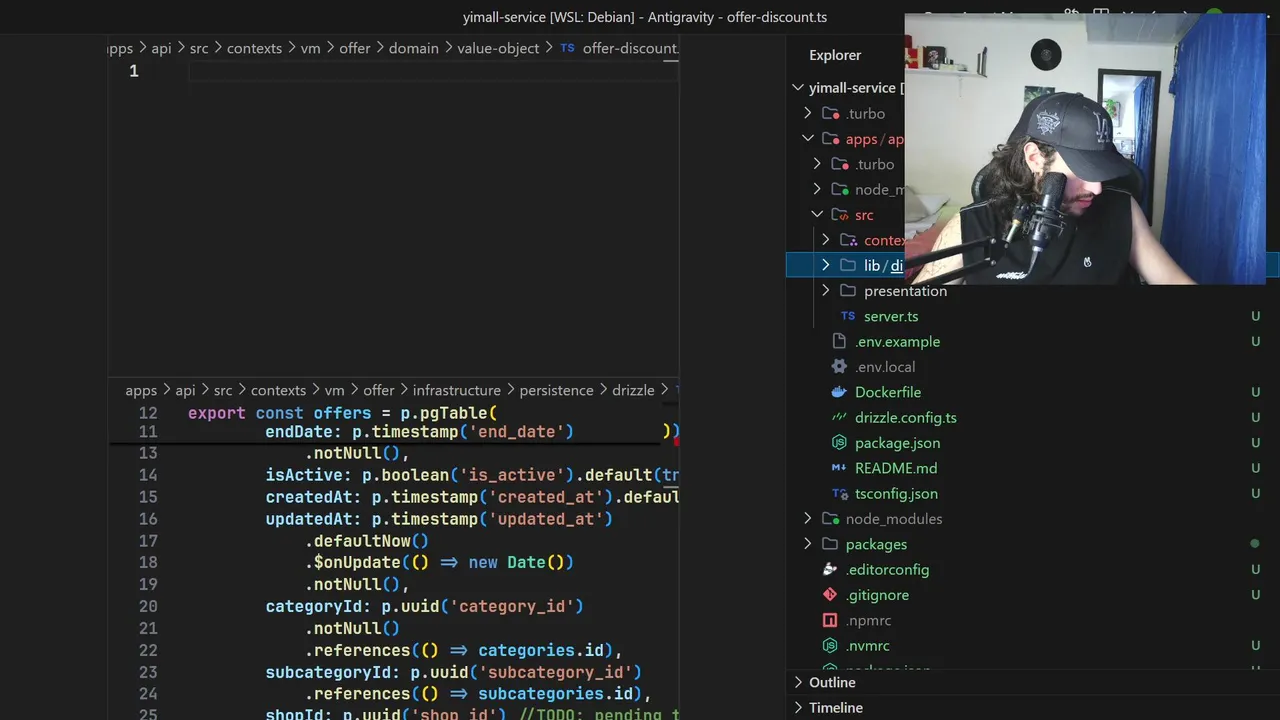Open the domain breadcrumb segment
This screenshot has height=720, width=1280.
413,48
